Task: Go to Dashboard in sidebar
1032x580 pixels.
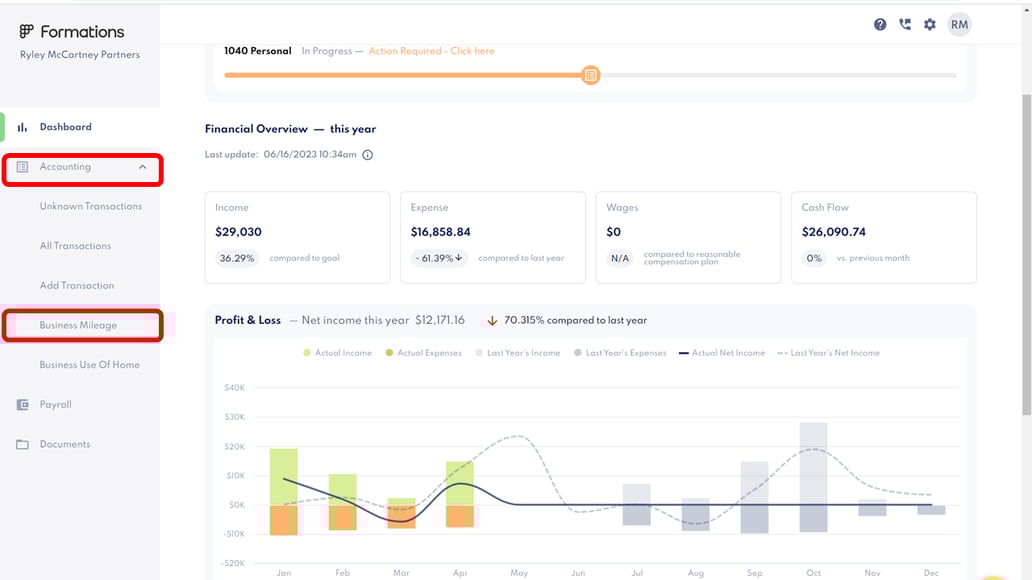Action: [x=65, y=127]
